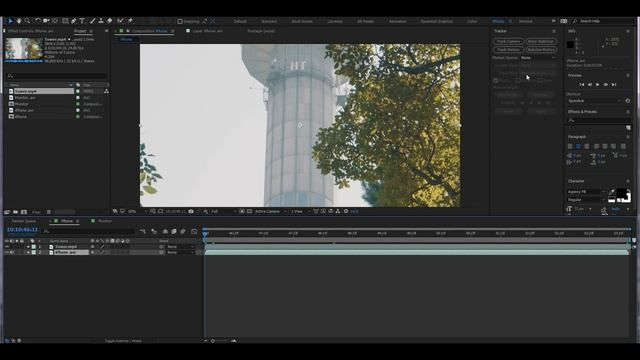Pick a color with the Character eyedropper
Image resolution: width=640 pixels, height=360 pixels.
612,191
